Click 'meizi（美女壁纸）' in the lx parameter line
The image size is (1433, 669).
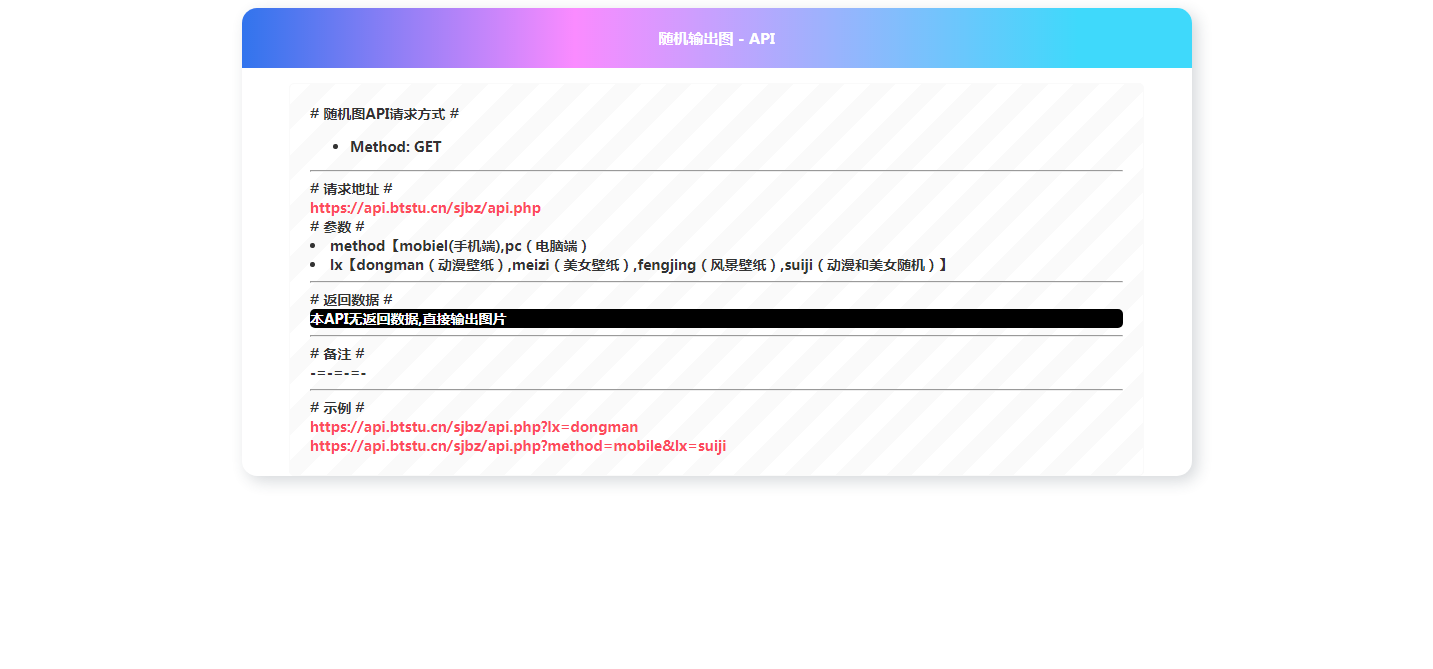point(571,265)
